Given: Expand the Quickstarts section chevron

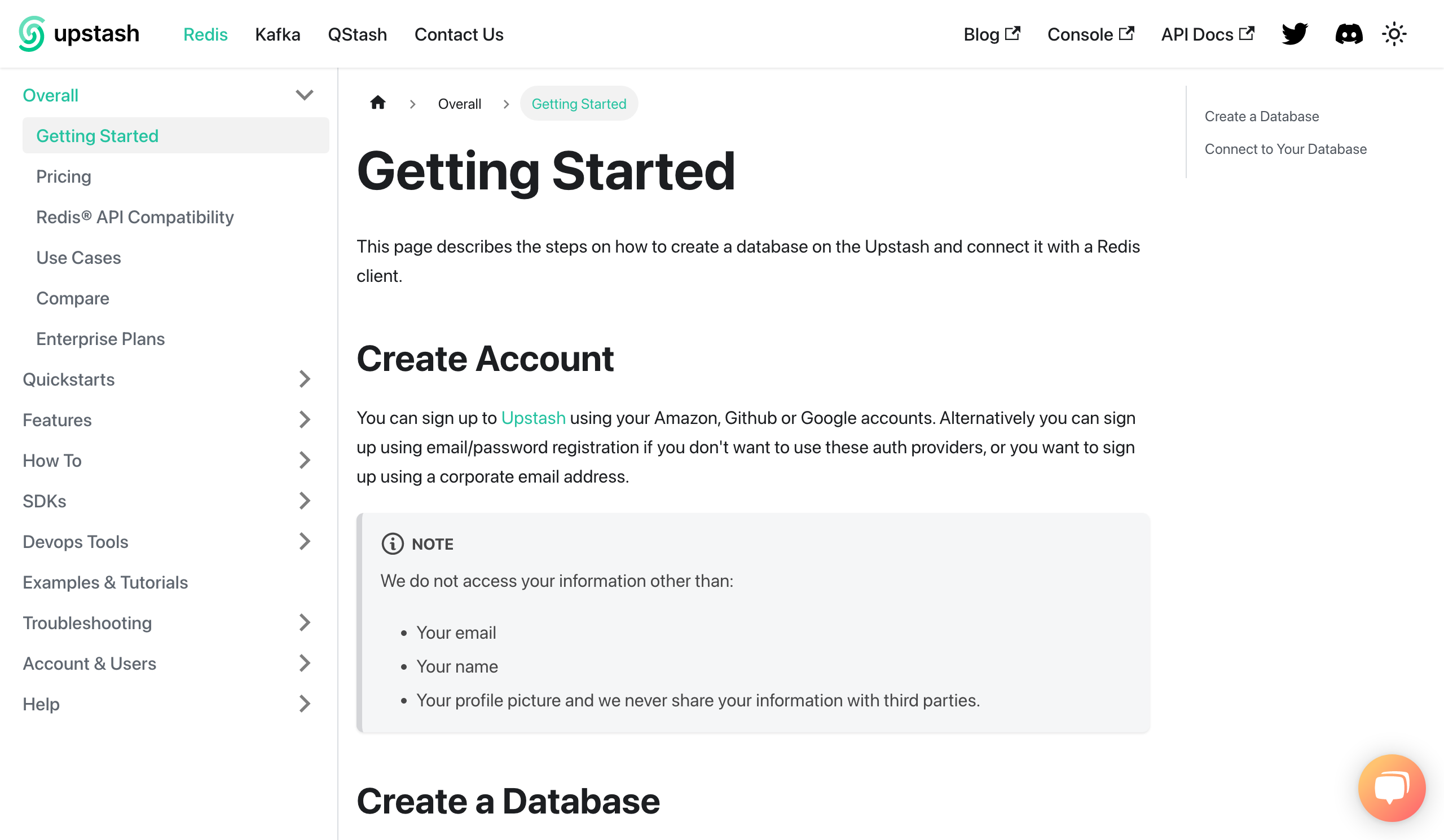Looking at the screenshot, I should pyautogui.click(x=304, y=379).
